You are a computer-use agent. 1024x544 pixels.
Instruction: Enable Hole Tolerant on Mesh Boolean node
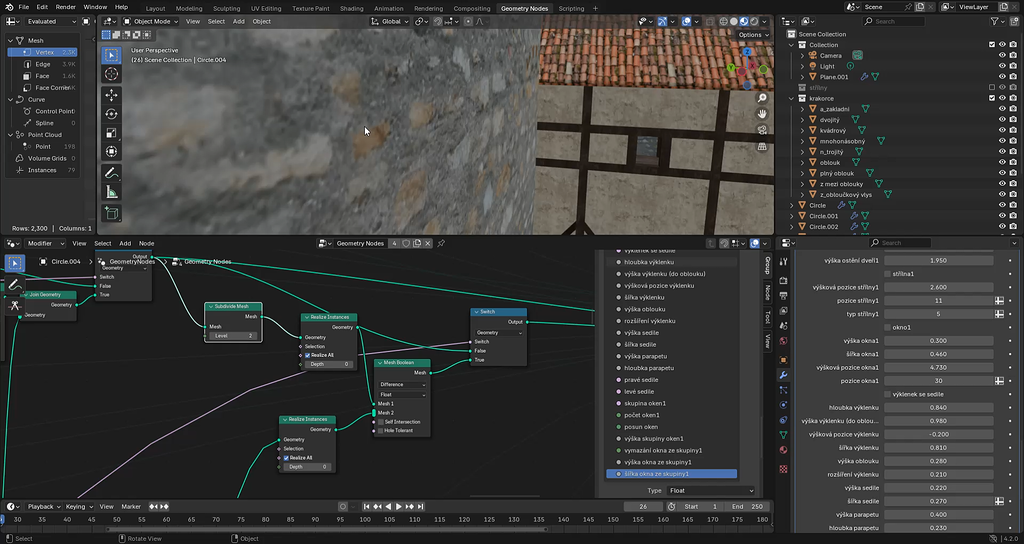point(381,430)
